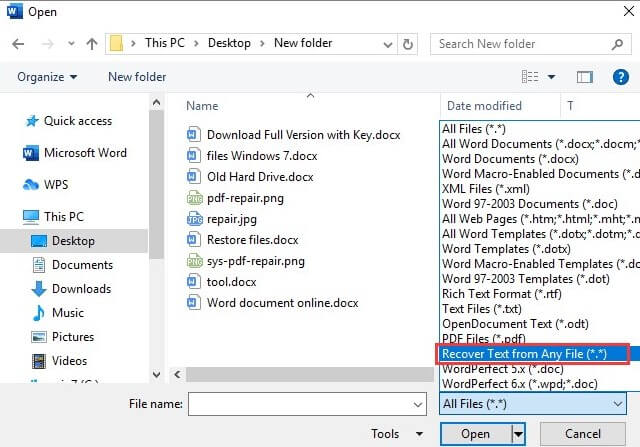Click the New folder button
640x447 pixels.
pyautogui.click(x=137, y=77)
